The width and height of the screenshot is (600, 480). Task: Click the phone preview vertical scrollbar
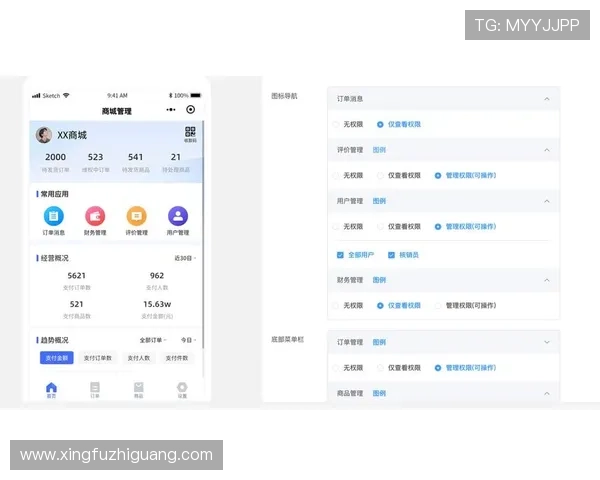click(203, 234)
